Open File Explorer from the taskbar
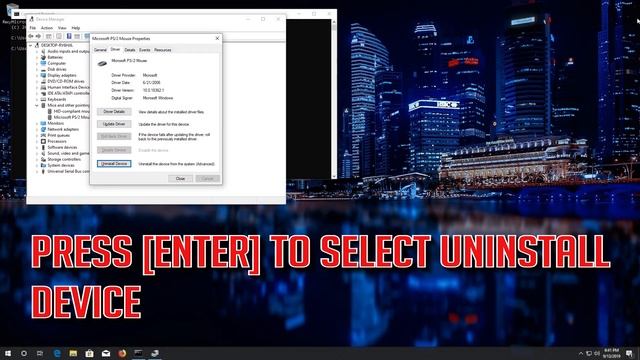This screenshot has height=360, width=640. tap(73, 353)
